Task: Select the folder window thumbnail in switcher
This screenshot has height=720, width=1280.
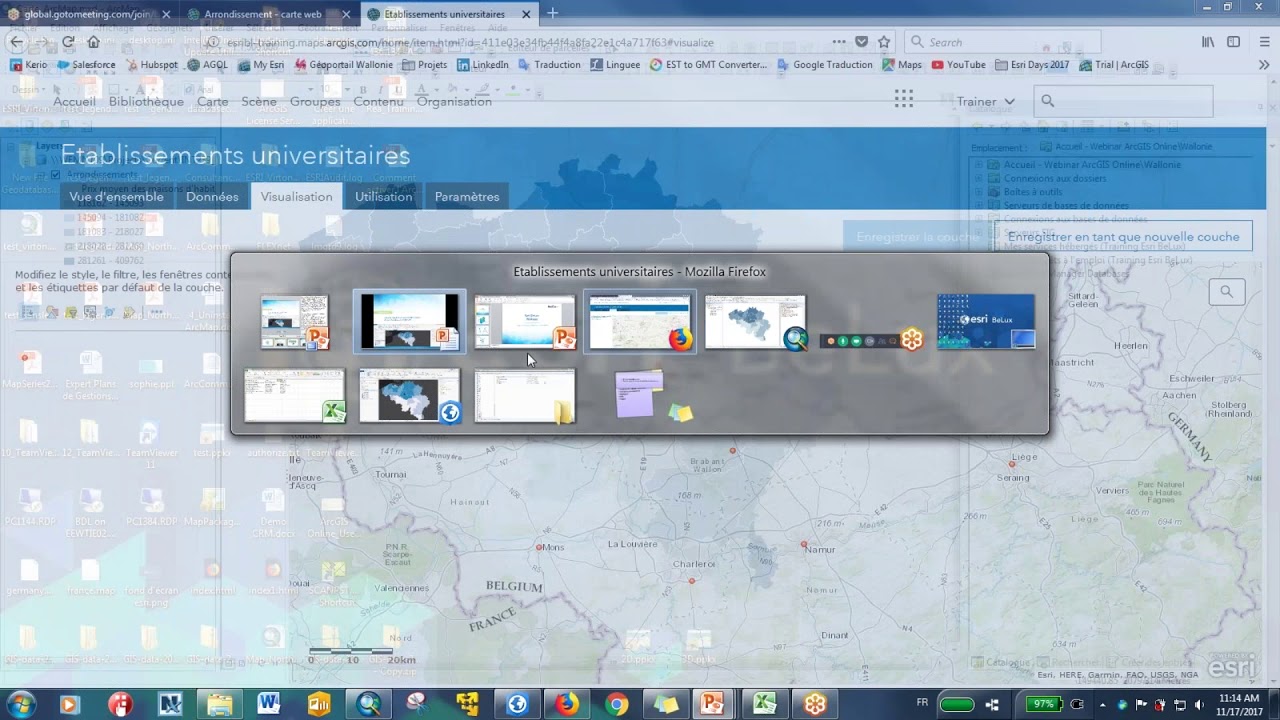Action: coord(525,396)
